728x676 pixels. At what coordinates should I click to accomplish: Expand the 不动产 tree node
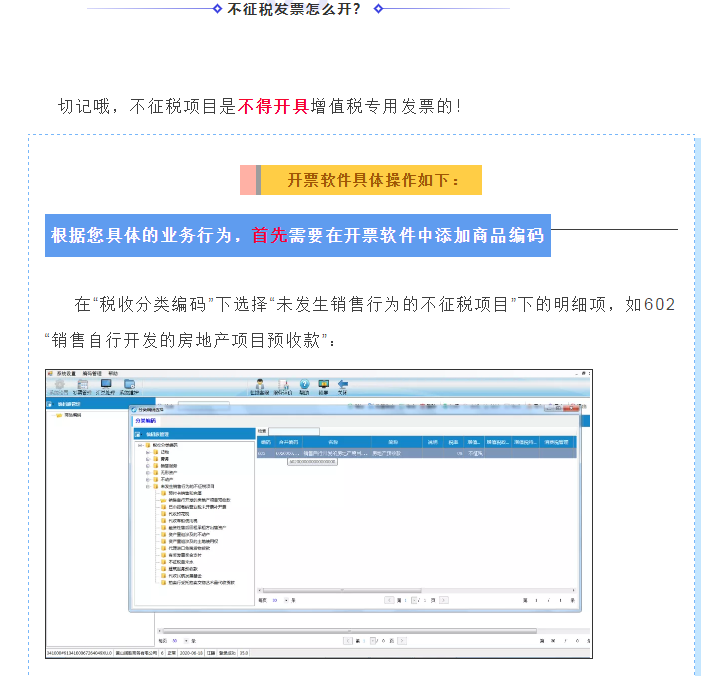tap(148, 479)
